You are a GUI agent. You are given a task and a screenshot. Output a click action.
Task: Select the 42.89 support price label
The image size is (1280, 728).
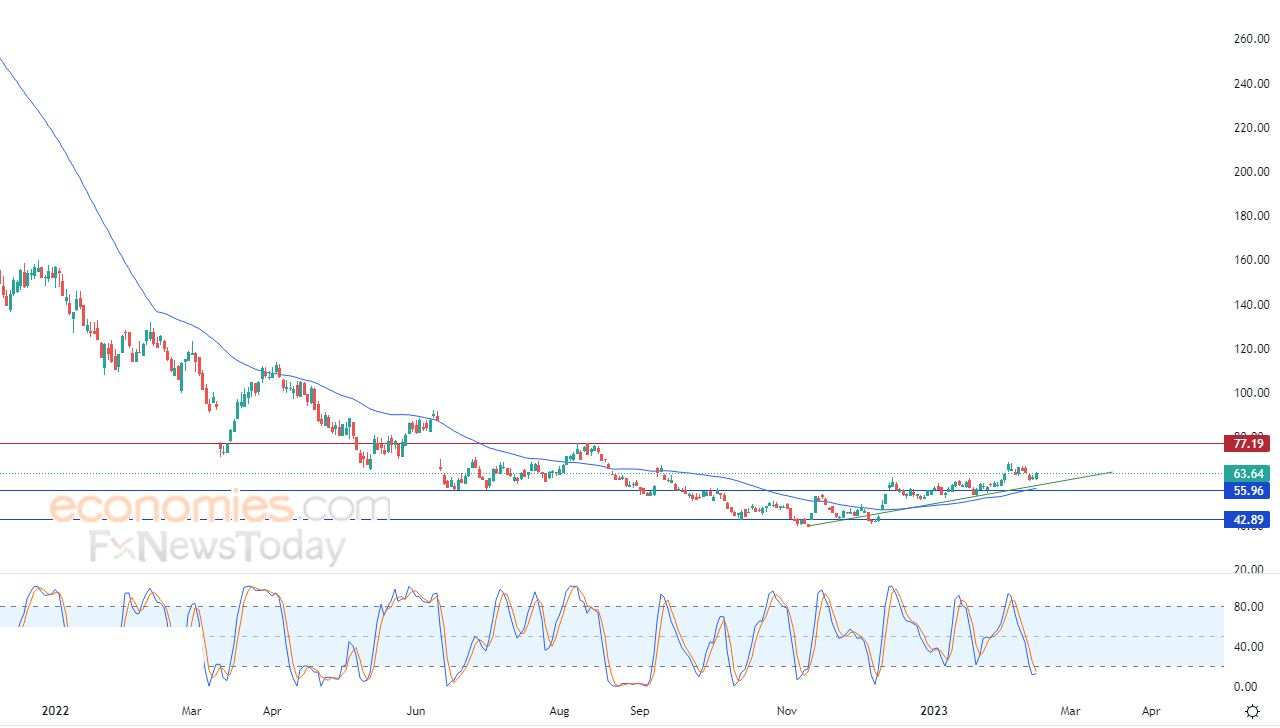click(x=1247, y=520)
